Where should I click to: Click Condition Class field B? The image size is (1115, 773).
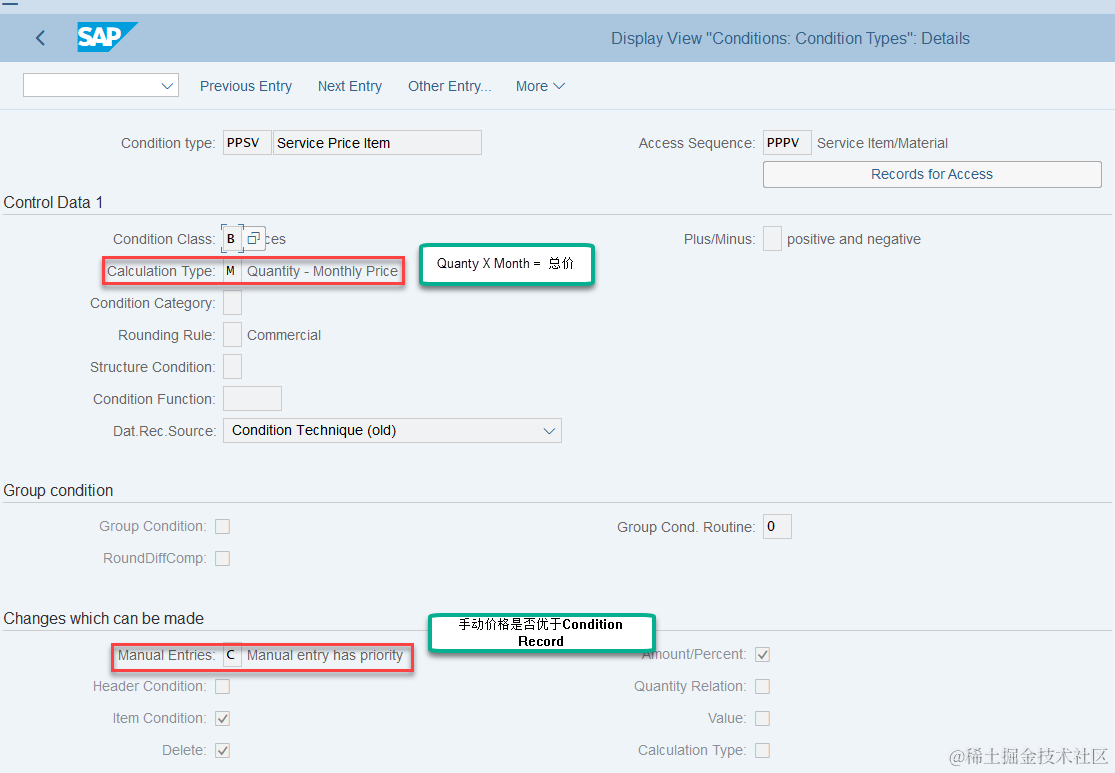(x=232, y=239)
